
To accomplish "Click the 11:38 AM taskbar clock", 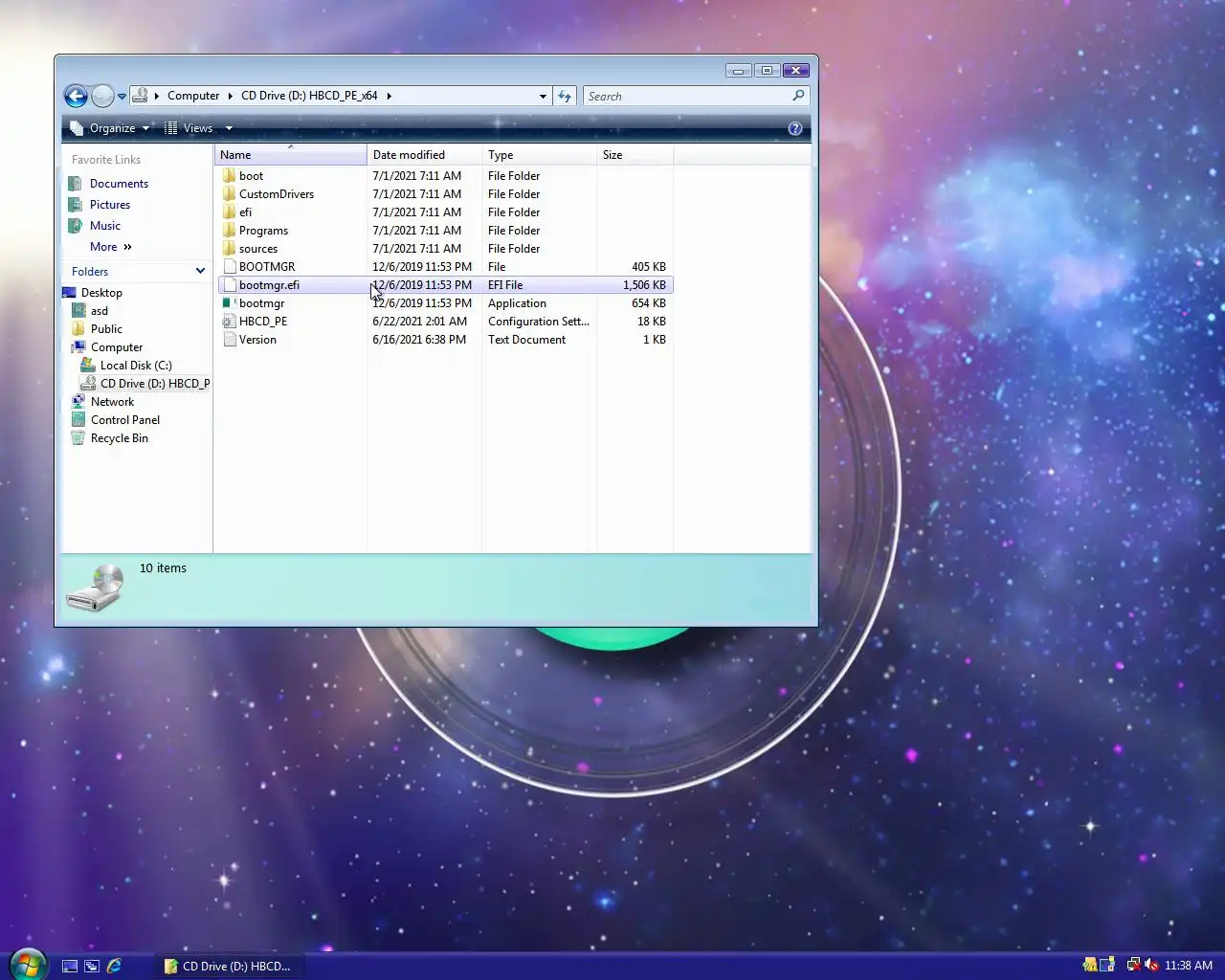I will point(1189,966).
